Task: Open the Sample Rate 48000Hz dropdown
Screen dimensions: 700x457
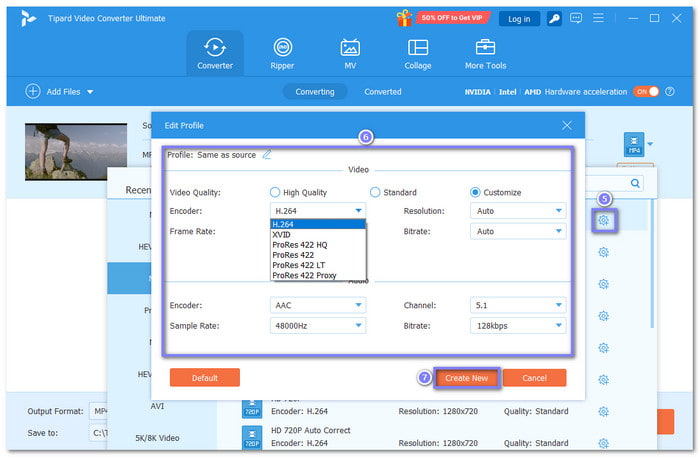Action: click(318, 326)
